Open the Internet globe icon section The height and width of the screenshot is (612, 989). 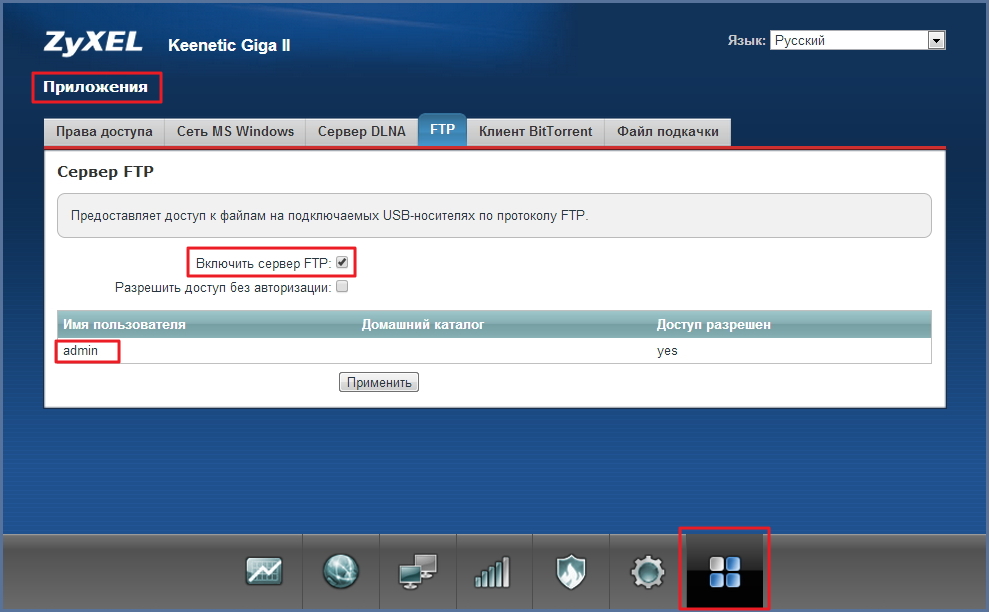341,571
